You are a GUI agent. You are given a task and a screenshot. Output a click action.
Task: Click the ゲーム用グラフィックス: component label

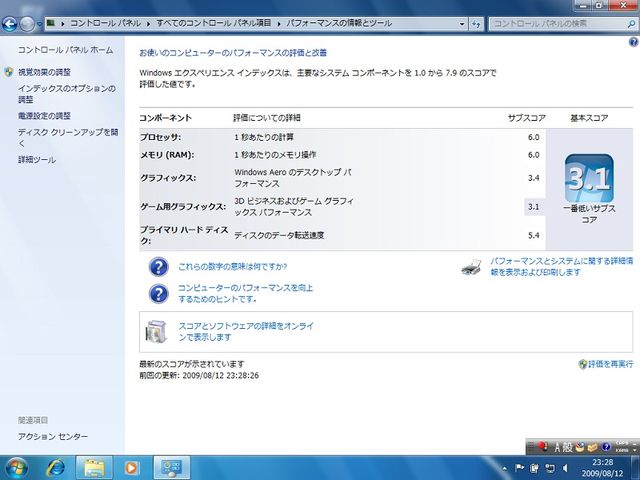[x=183, y=207]
